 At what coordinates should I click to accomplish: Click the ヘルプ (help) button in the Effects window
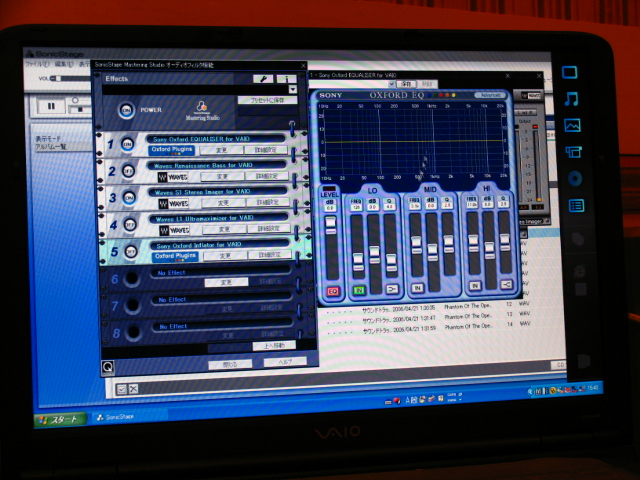[x=285, y=362]
